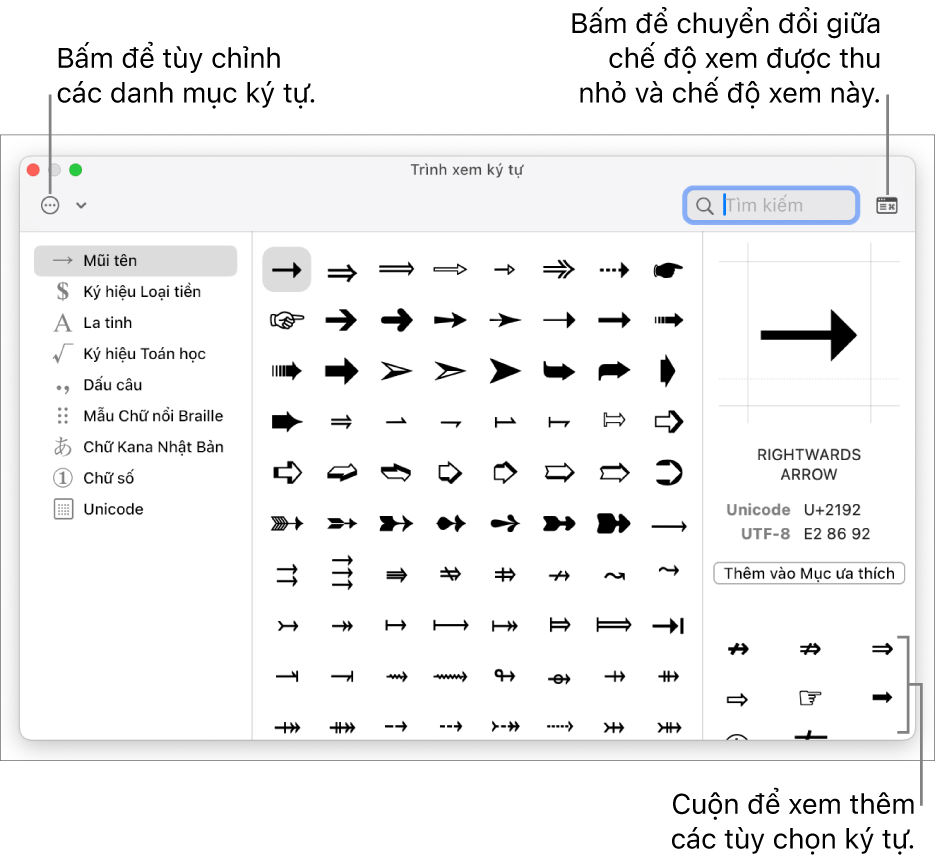Select the first two-headed arrow, eighth row
The image size is (935, 865).
[342, 626]
